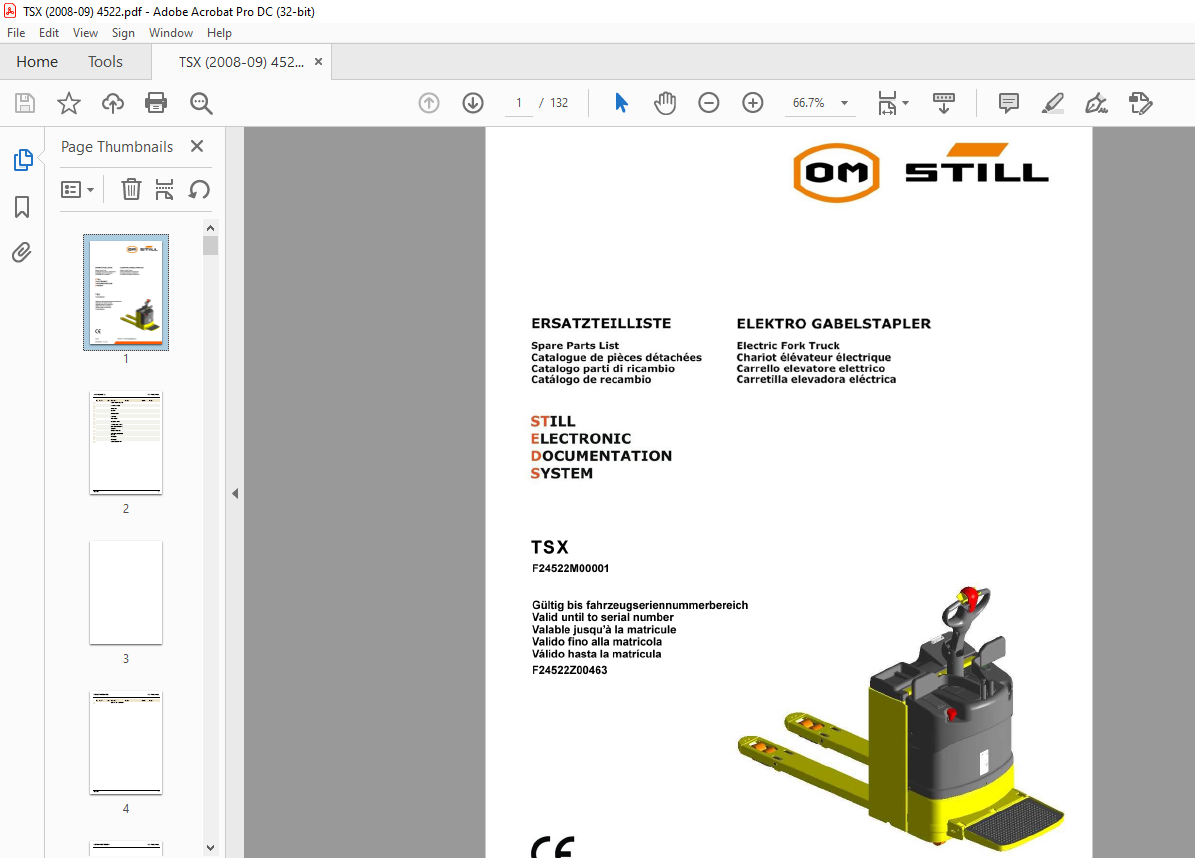
Task: Open the File menu
Action: [16, 33]
